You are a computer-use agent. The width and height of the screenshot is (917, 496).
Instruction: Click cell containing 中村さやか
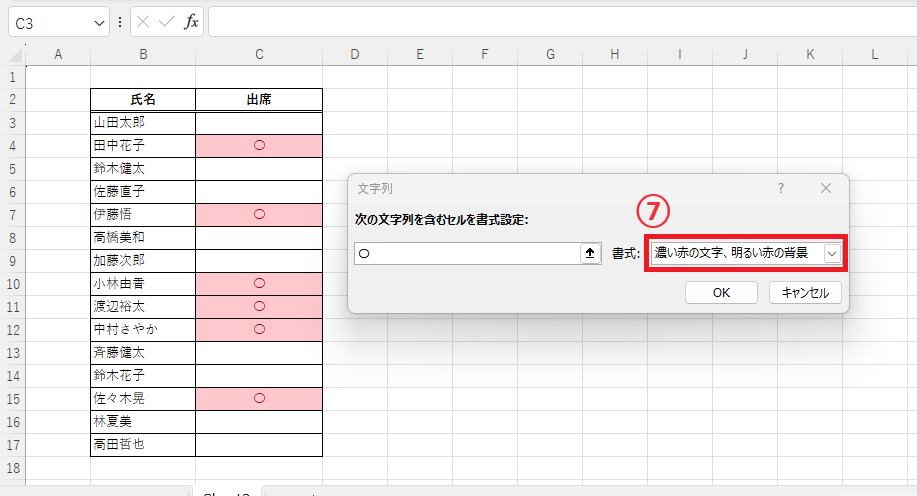pos(143,330)
